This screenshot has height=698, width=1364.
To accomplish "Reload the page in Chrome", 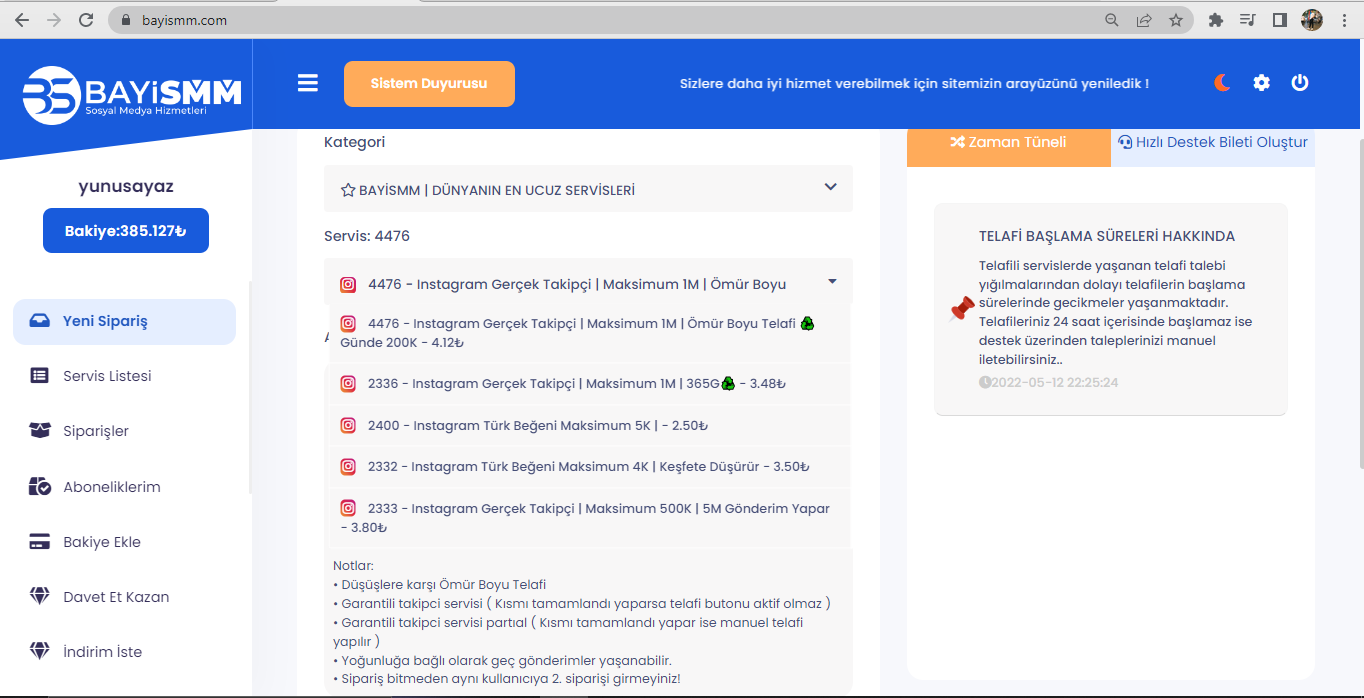I will [86, 19].
